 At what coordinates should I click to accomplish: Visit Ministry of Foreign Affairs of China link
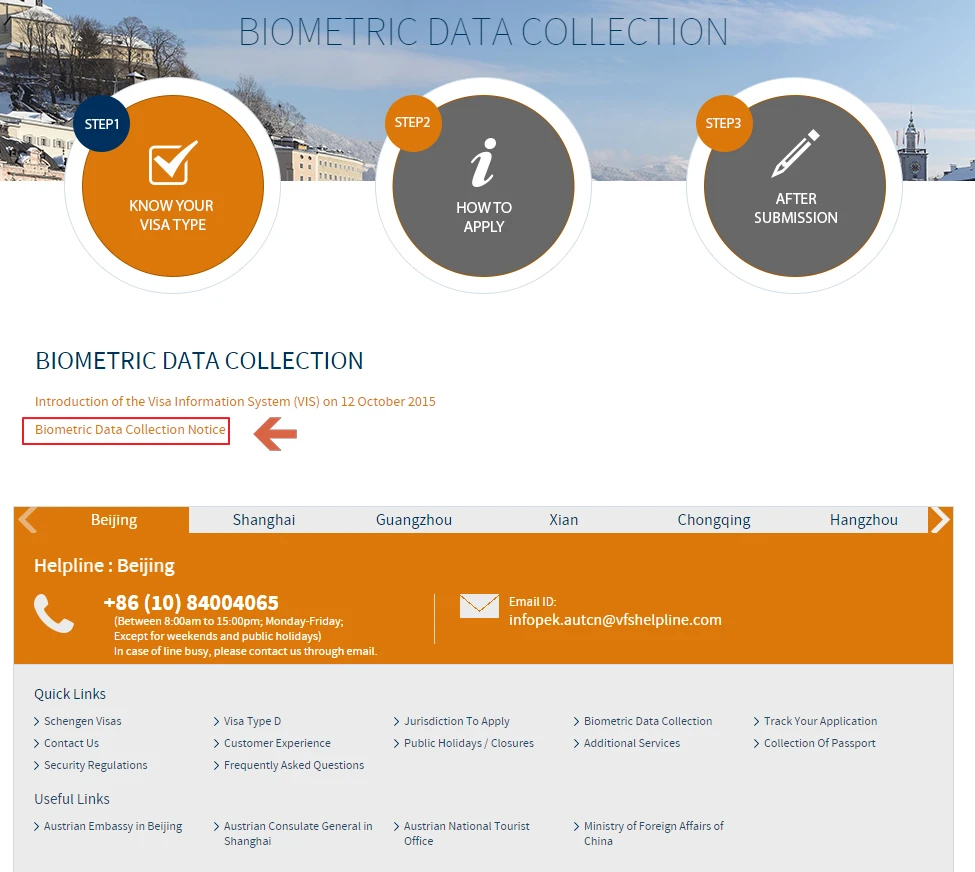coord(654,833)
